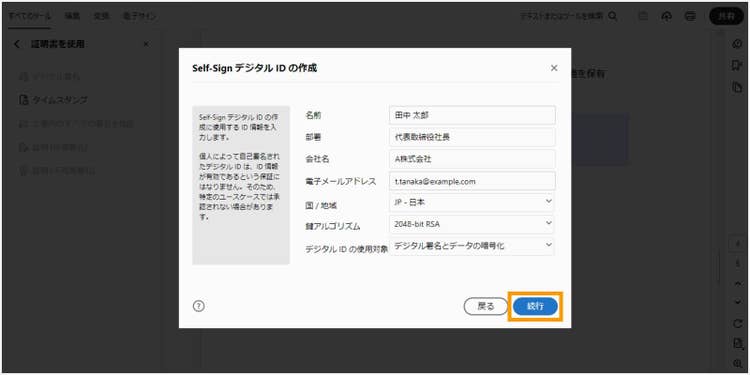Click the print icon in top bar
The width and height of the screenshot is (750, 375).
point(690,16)
